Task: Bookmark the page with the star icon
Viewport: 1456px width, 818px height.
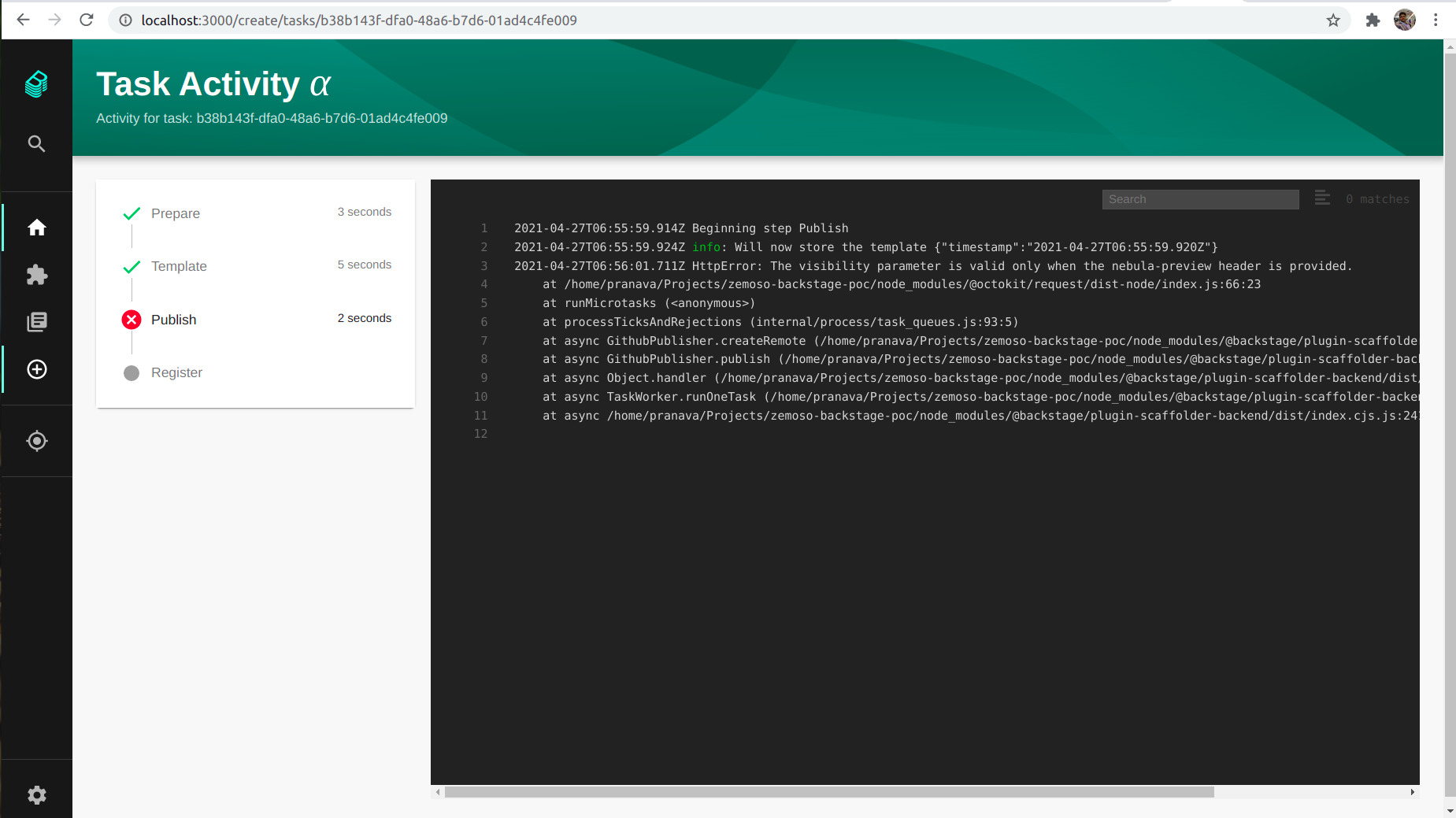Action: (x=1333, y=20)
